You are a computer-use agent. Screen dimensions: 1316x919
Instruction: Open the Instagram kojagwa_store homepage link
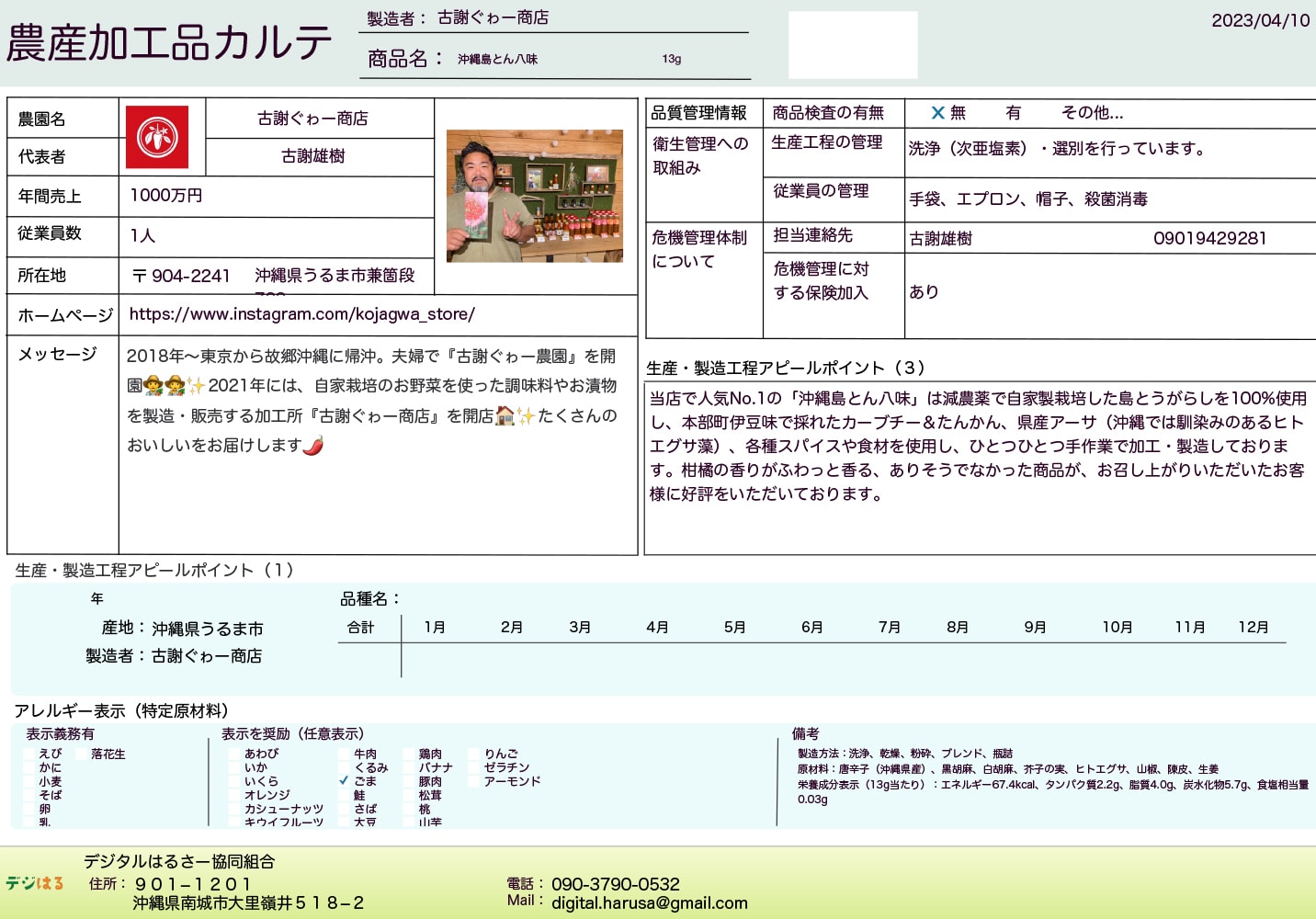coord(301,314)
